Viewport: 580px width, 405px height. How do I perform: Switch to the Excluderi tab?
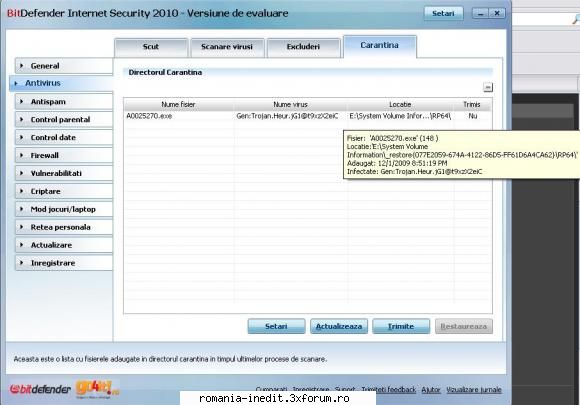click(x=303, y=47)
